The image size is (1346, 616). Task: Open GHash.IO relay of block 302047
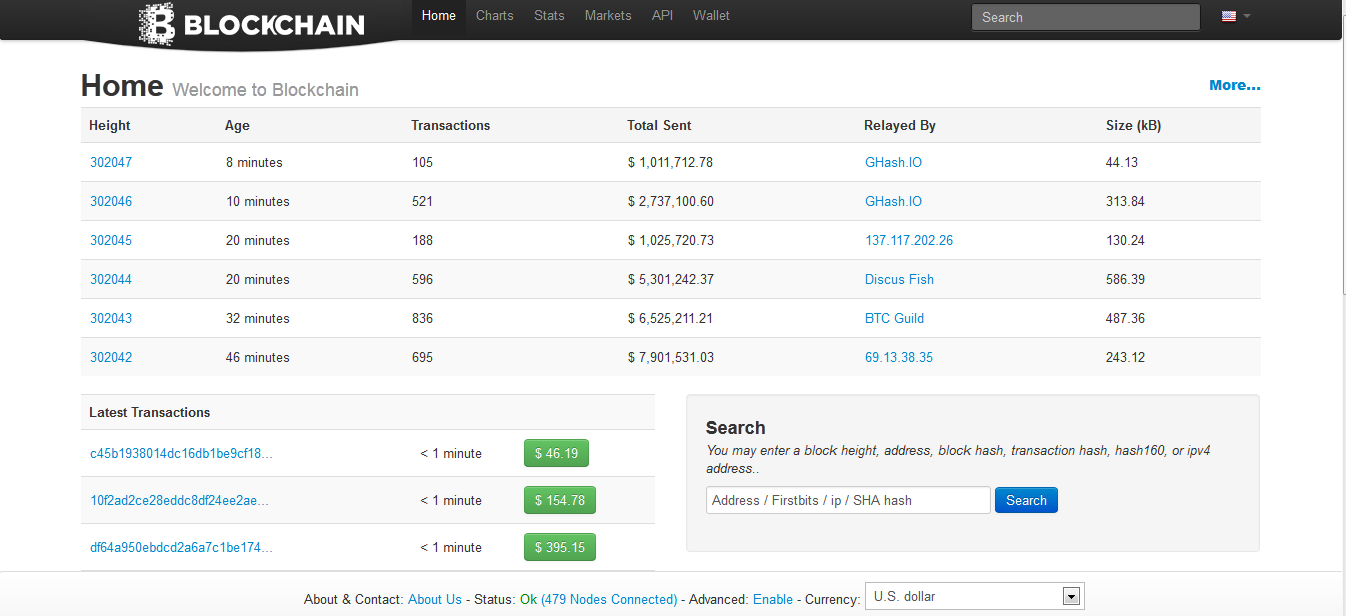(893, 162)
